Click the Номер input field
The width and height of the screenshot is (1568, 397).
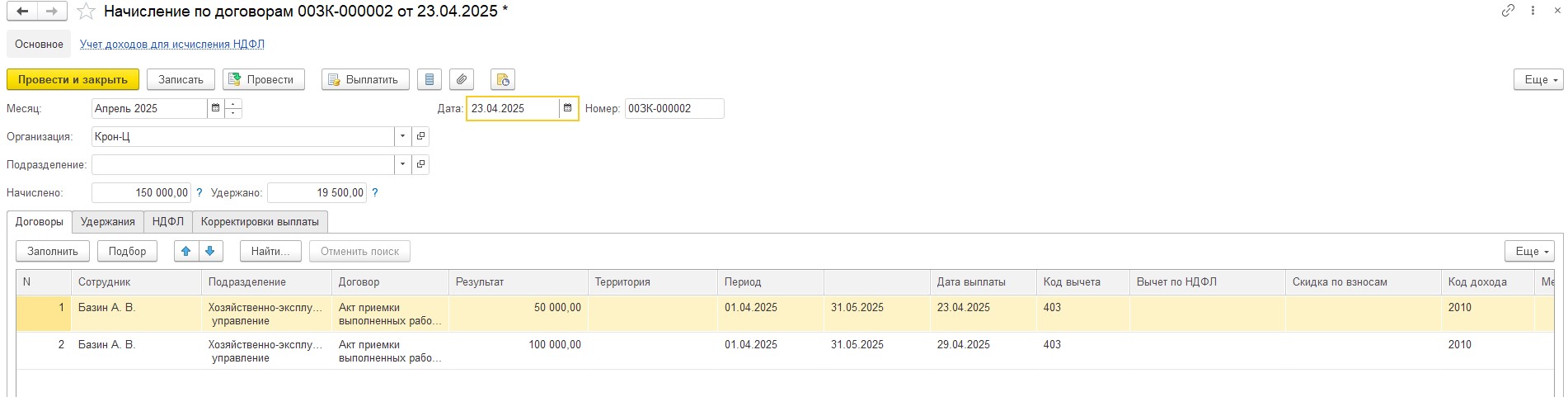tap(674, 108)
